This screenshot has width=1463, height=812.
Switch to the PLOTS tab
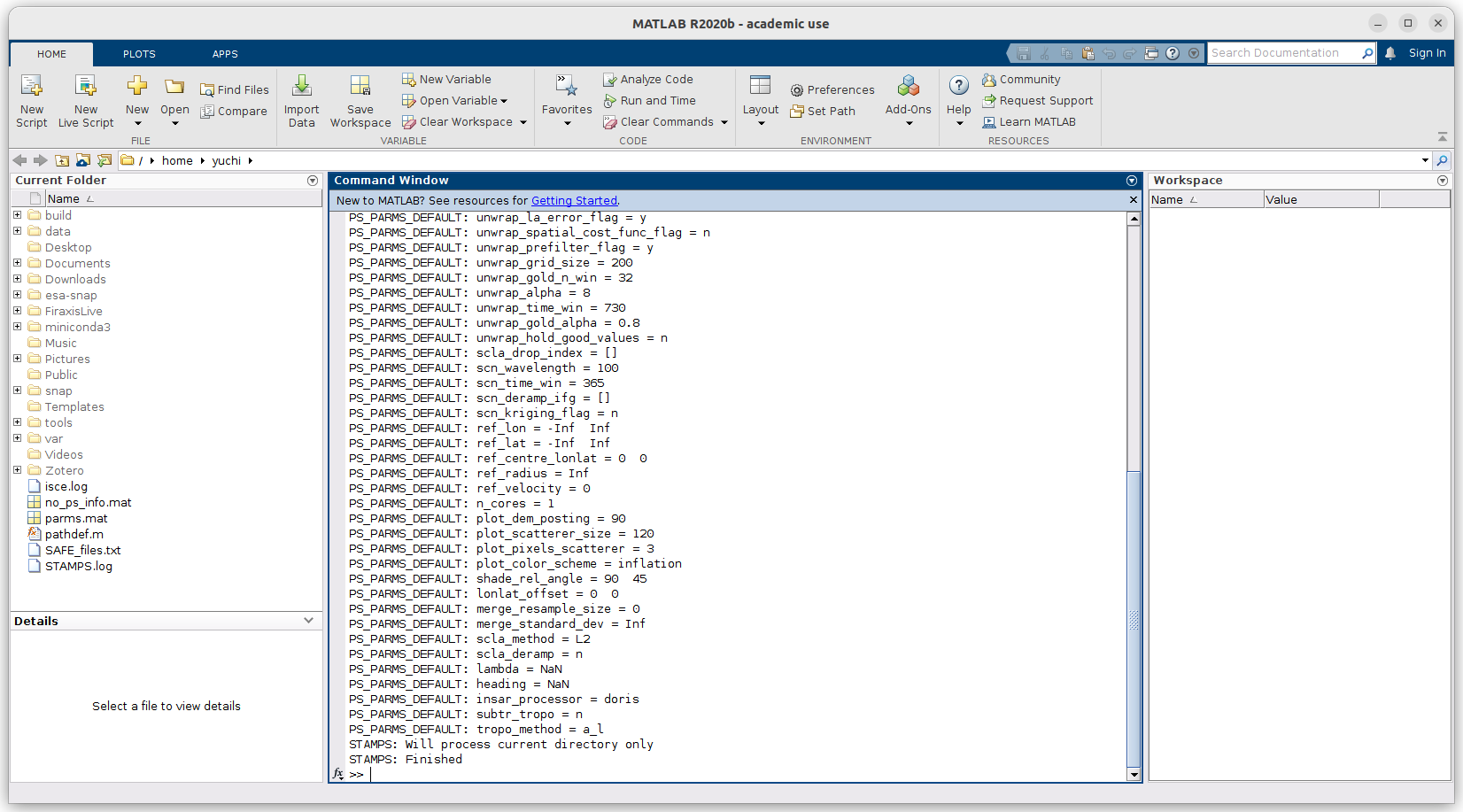[139, 54]
